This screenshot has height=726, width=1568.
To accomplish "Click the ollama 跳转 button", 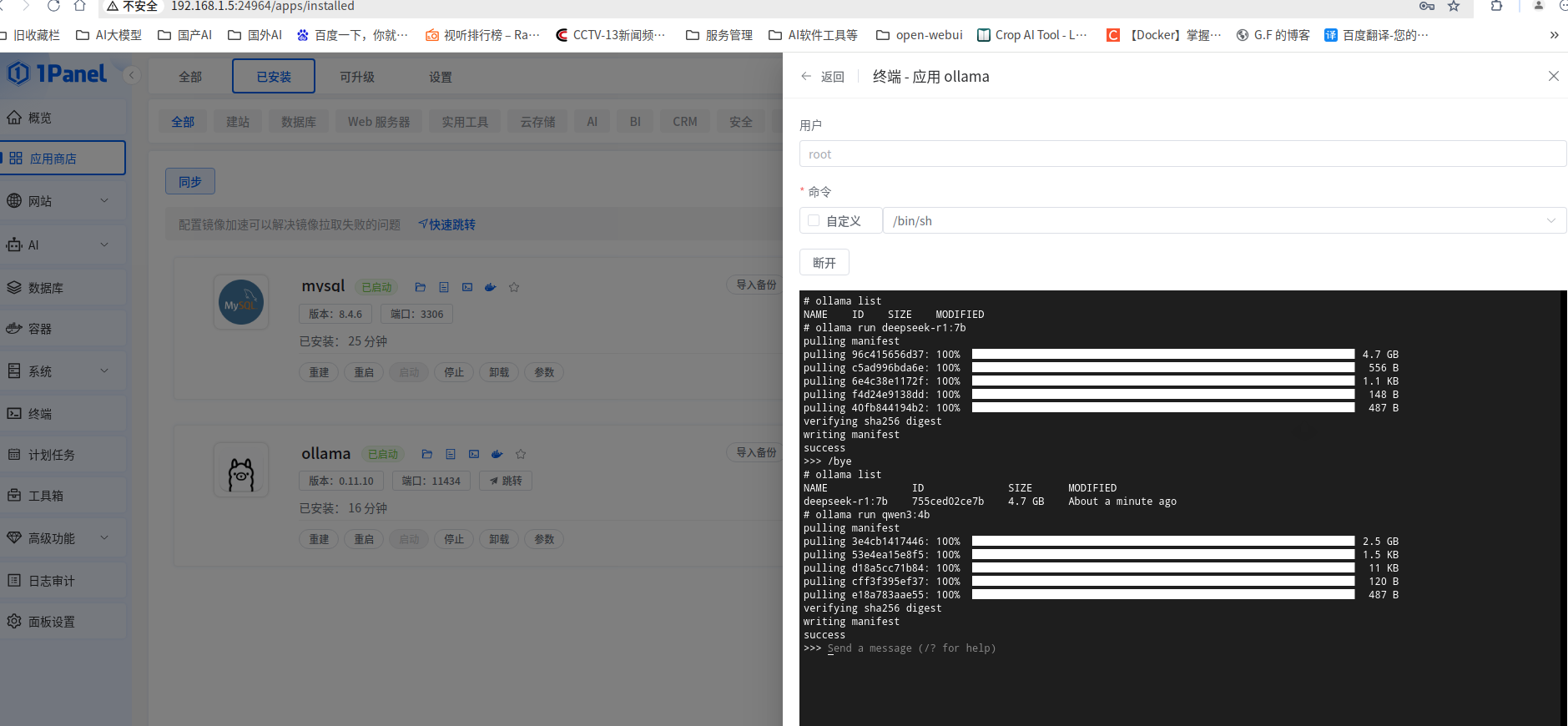I will click(506, 481).
